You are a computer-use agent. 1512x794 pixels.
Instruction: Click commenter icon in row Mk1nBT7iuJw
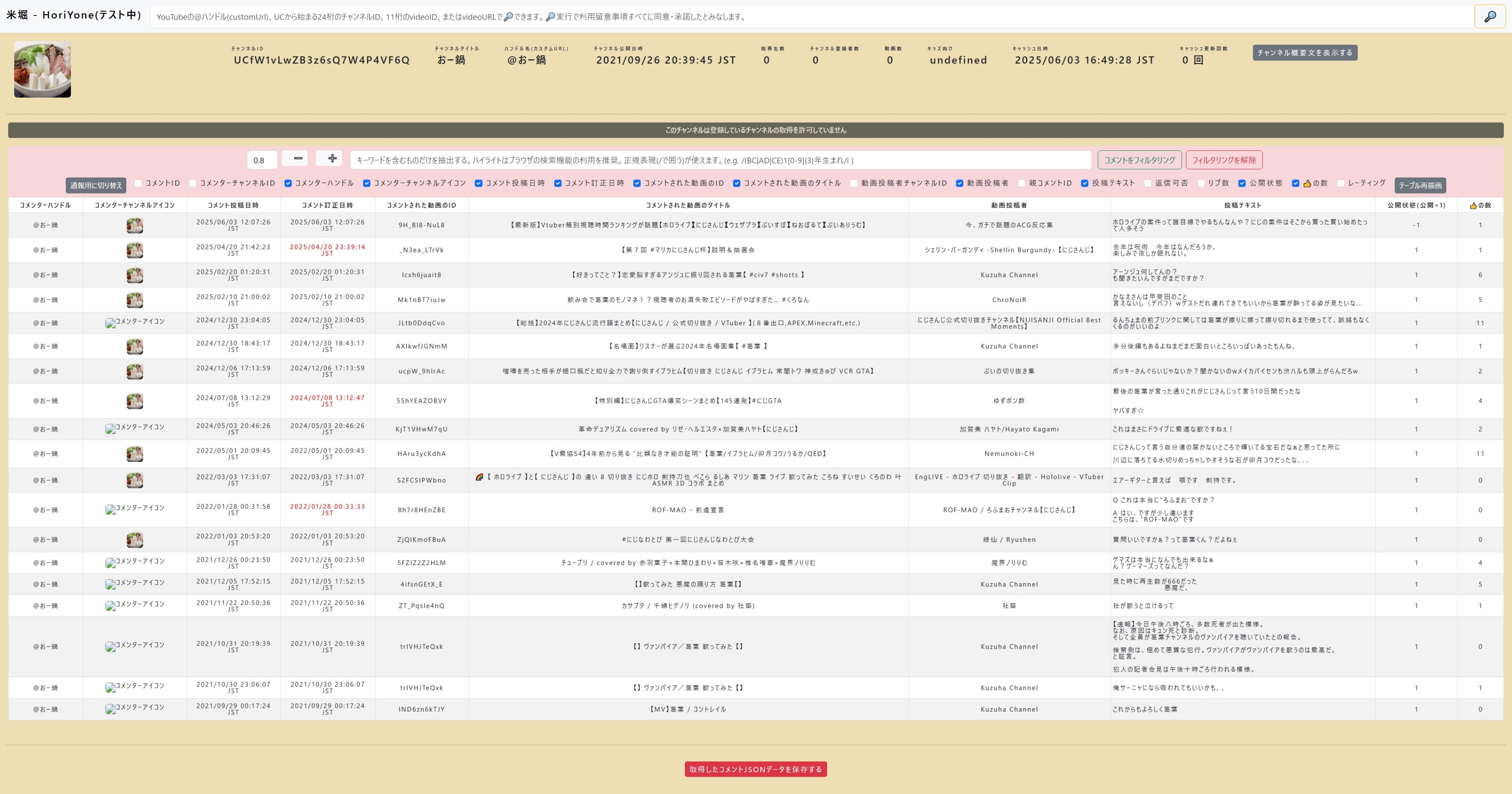134,300
